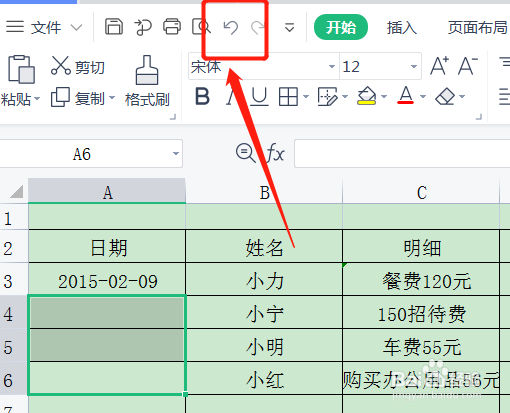Open font group dialog launcher
The width and height of the screenshot is (510, 413).
(479, 116)
